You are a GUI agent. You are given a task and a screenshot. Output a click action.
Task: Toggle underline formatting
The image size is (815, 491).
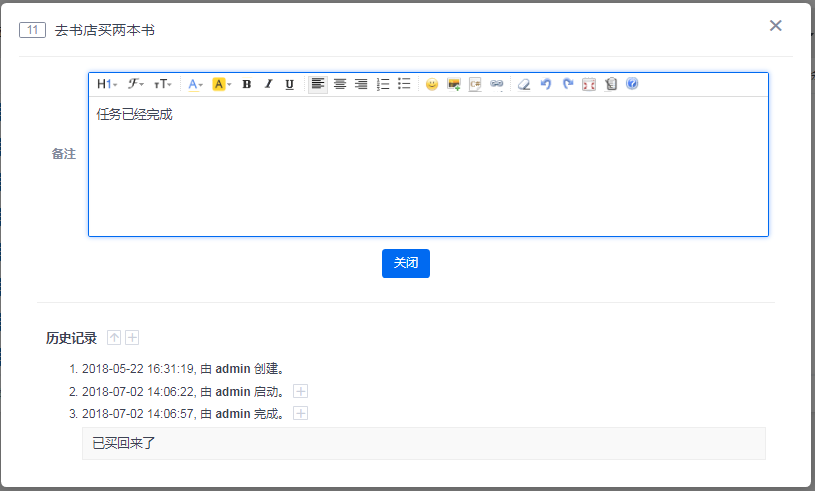tap(290, 84)
